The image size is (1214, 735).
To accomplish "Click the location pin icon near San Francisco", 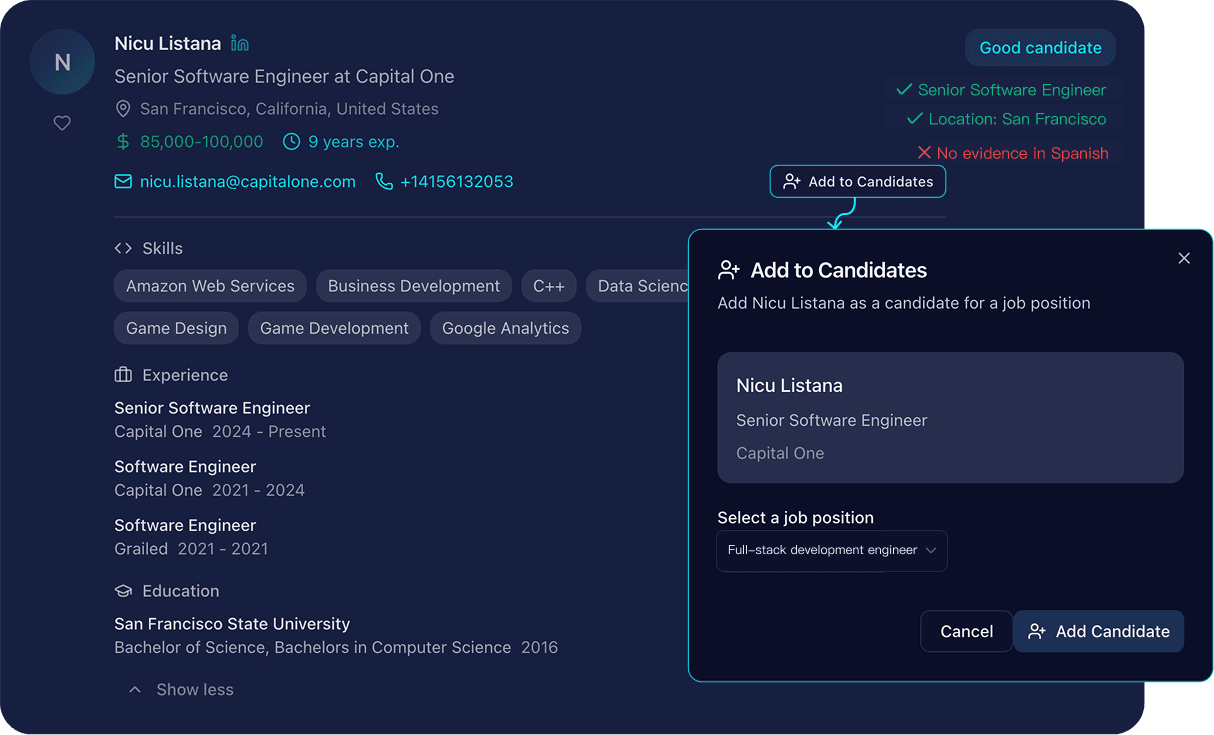I will point(122,109).
